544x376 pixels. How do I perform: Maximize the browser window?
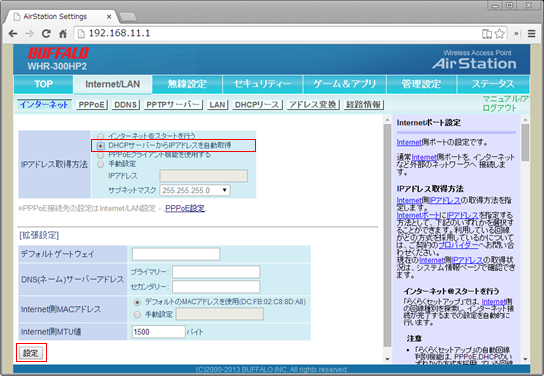coord(509,5)
